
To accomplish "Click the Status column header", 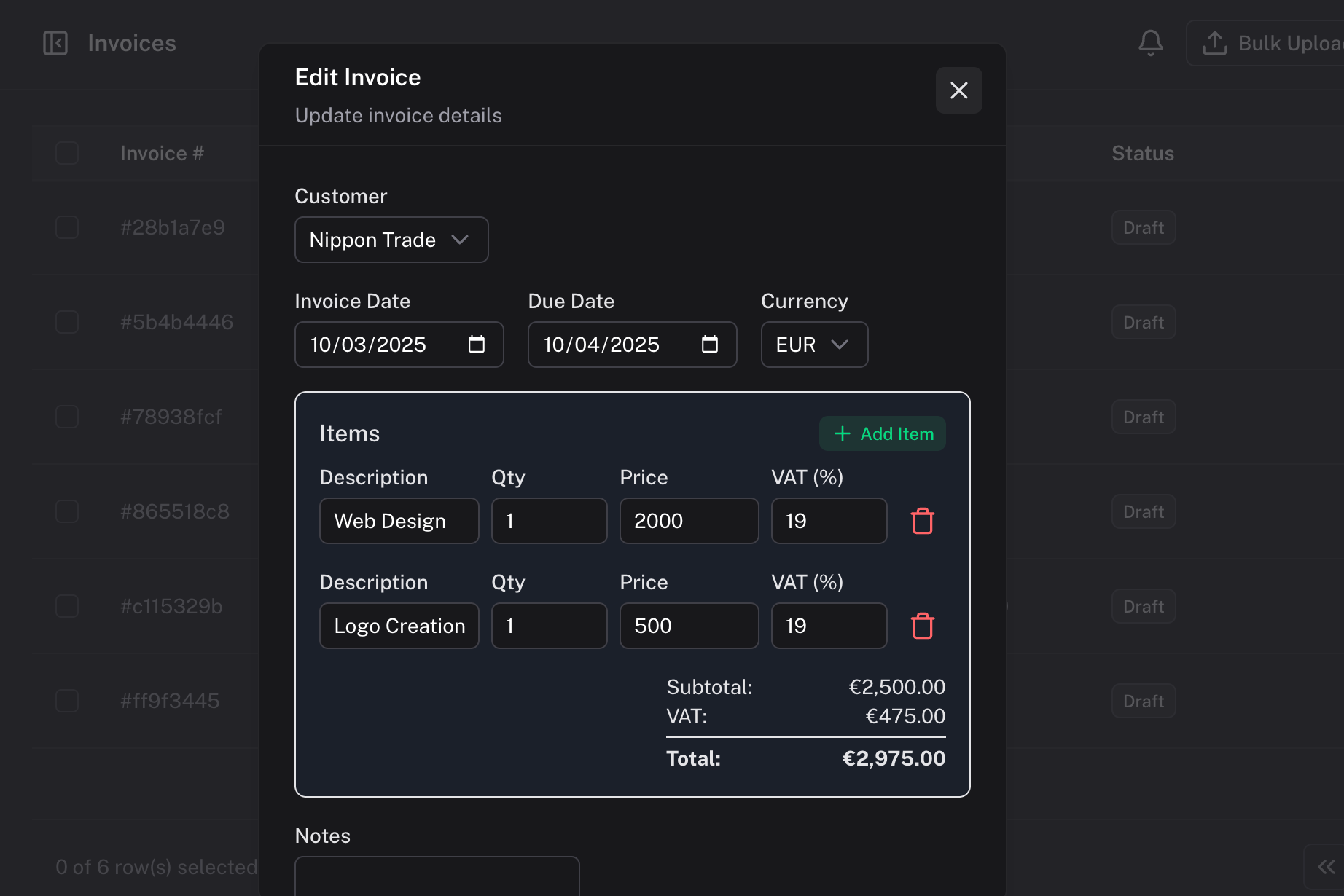I will pos(1143,153).
